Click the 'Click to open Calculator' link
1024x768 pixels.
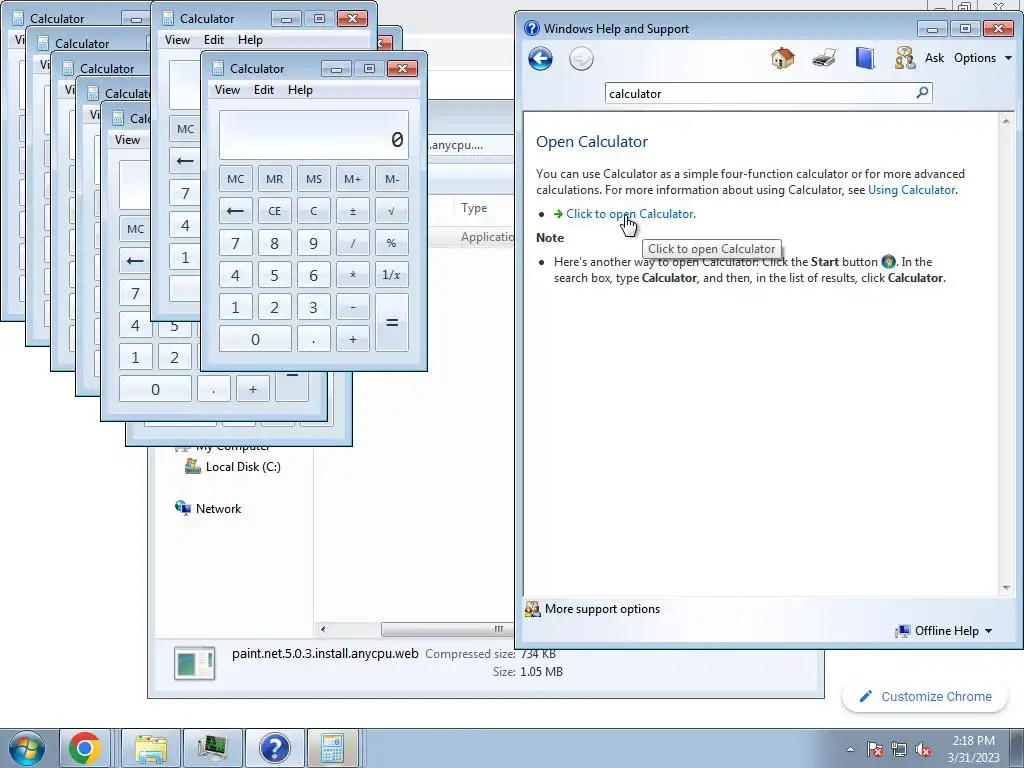[x=630, y=214]
